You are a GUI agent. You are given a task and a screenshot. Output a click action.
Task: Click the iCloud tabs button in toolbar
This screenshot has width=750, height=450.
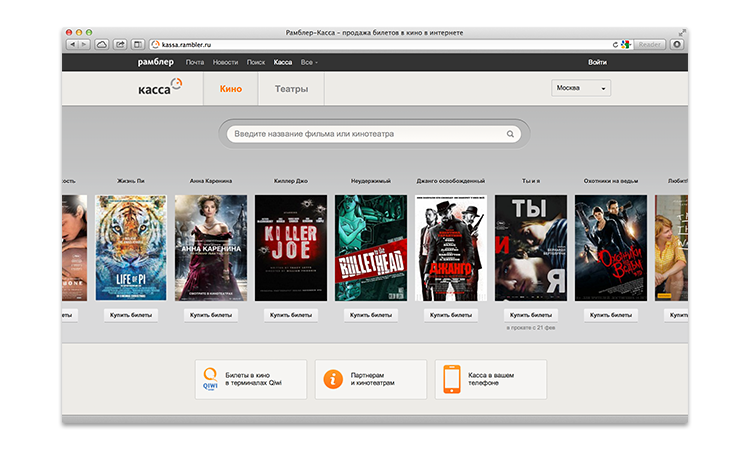[x=101, y=45]
